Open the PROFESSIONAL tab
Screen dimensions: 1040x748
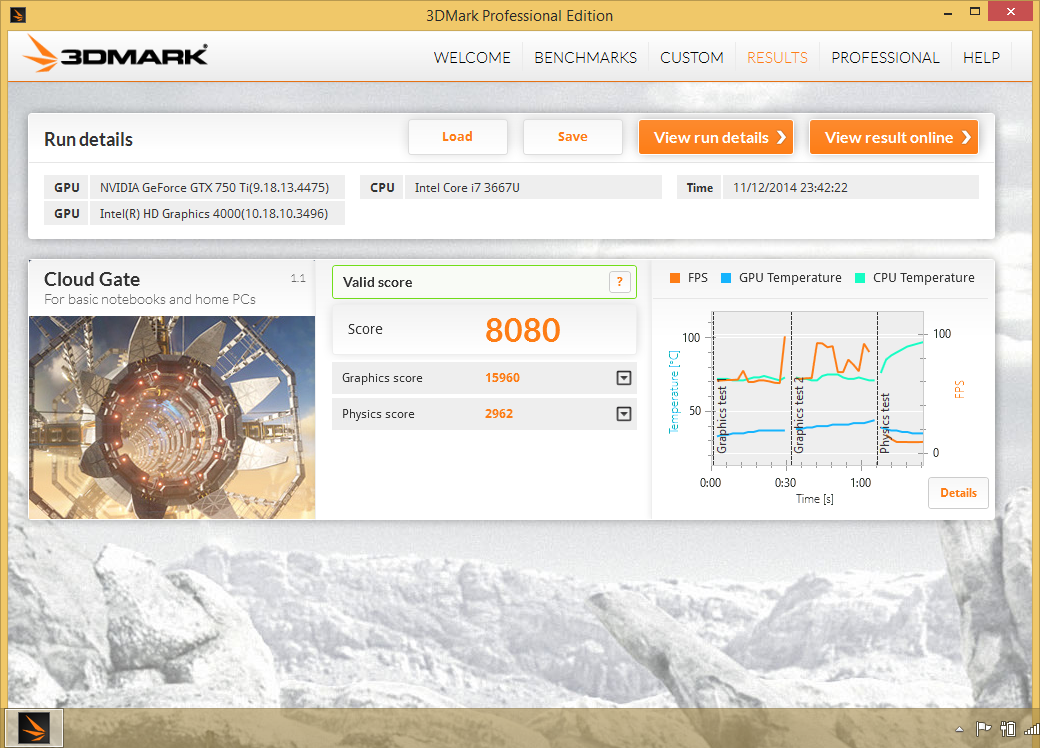885,58
